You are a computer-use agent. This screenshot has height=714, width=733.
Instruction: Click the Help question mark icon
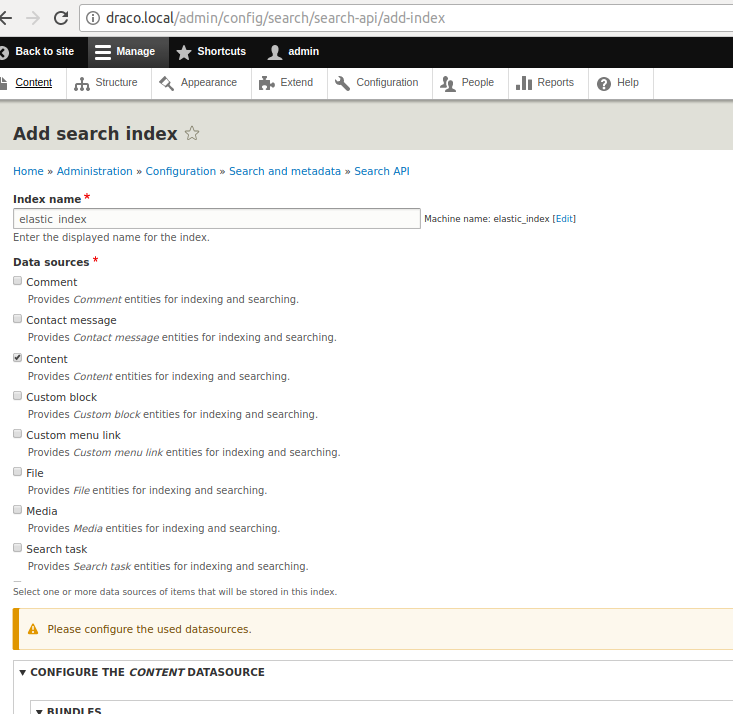pyautogui.click(x=604, y=84)
